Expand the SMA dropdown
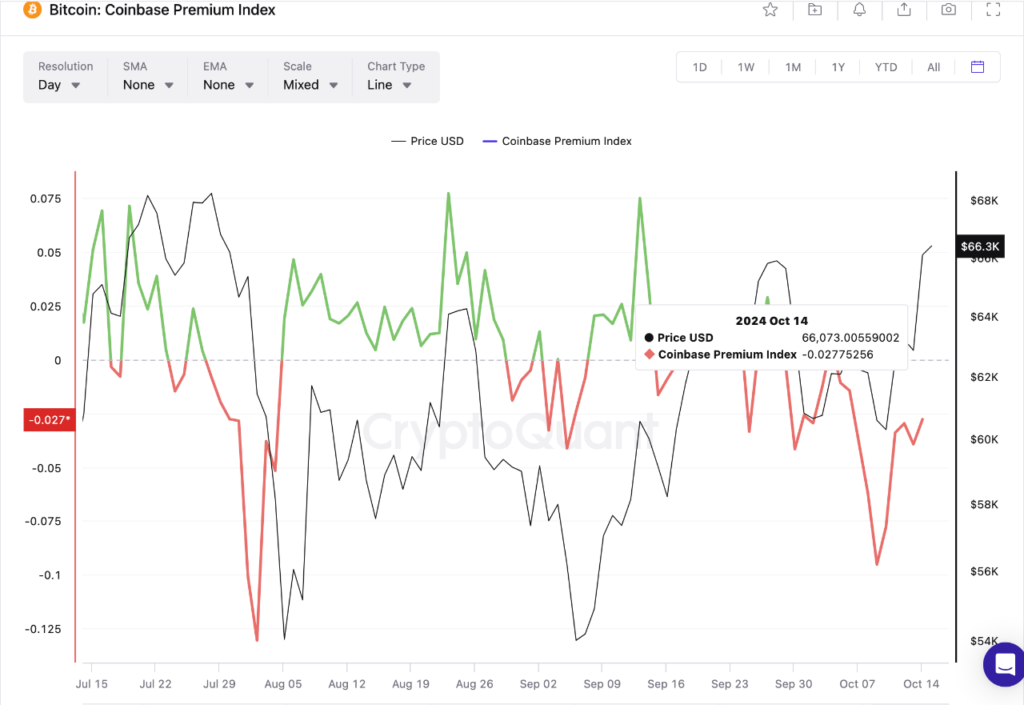The image size is (1024, 705). tap(146, 84)
